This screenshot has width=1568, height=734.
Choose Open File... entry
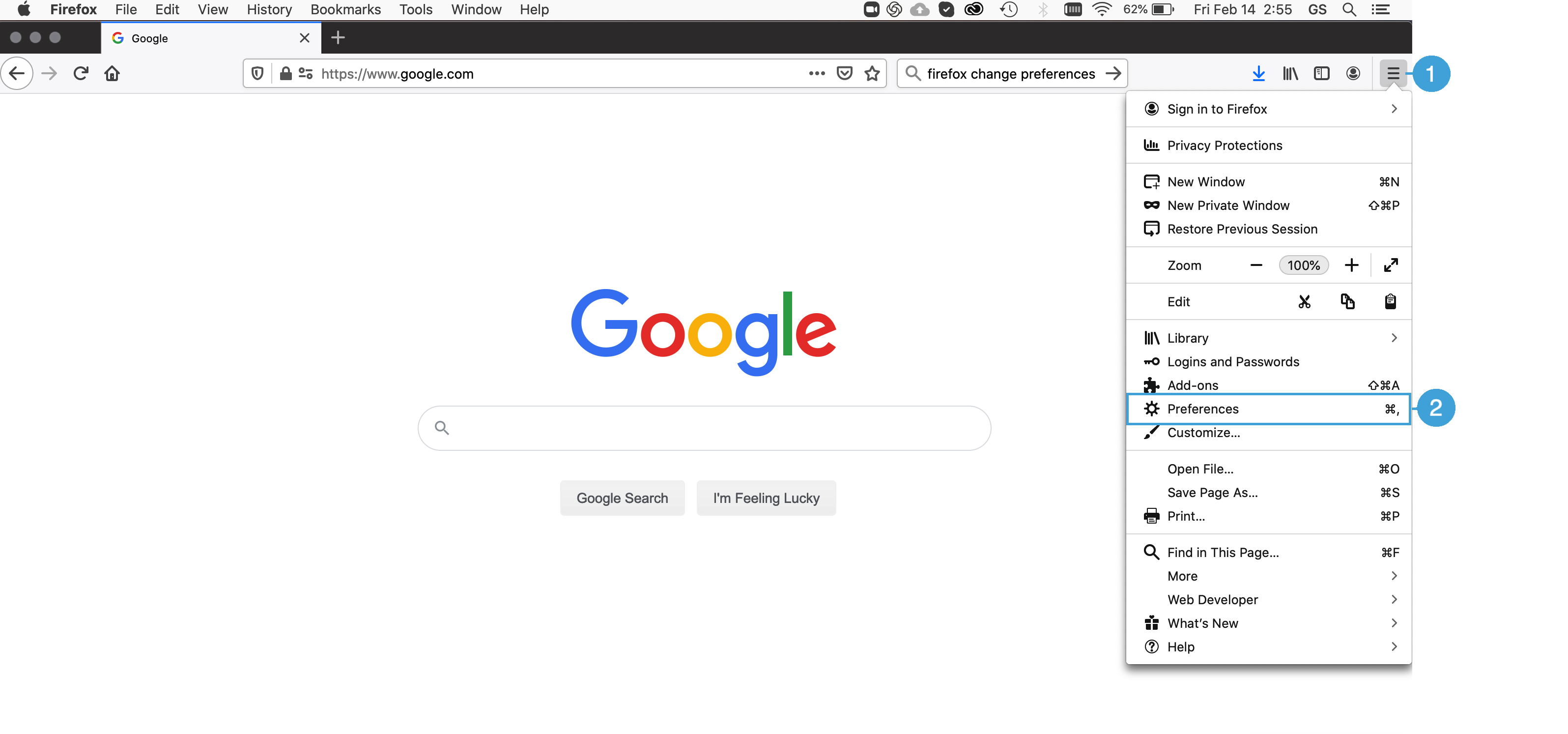pyautogui.click(x=1269, y=470)
